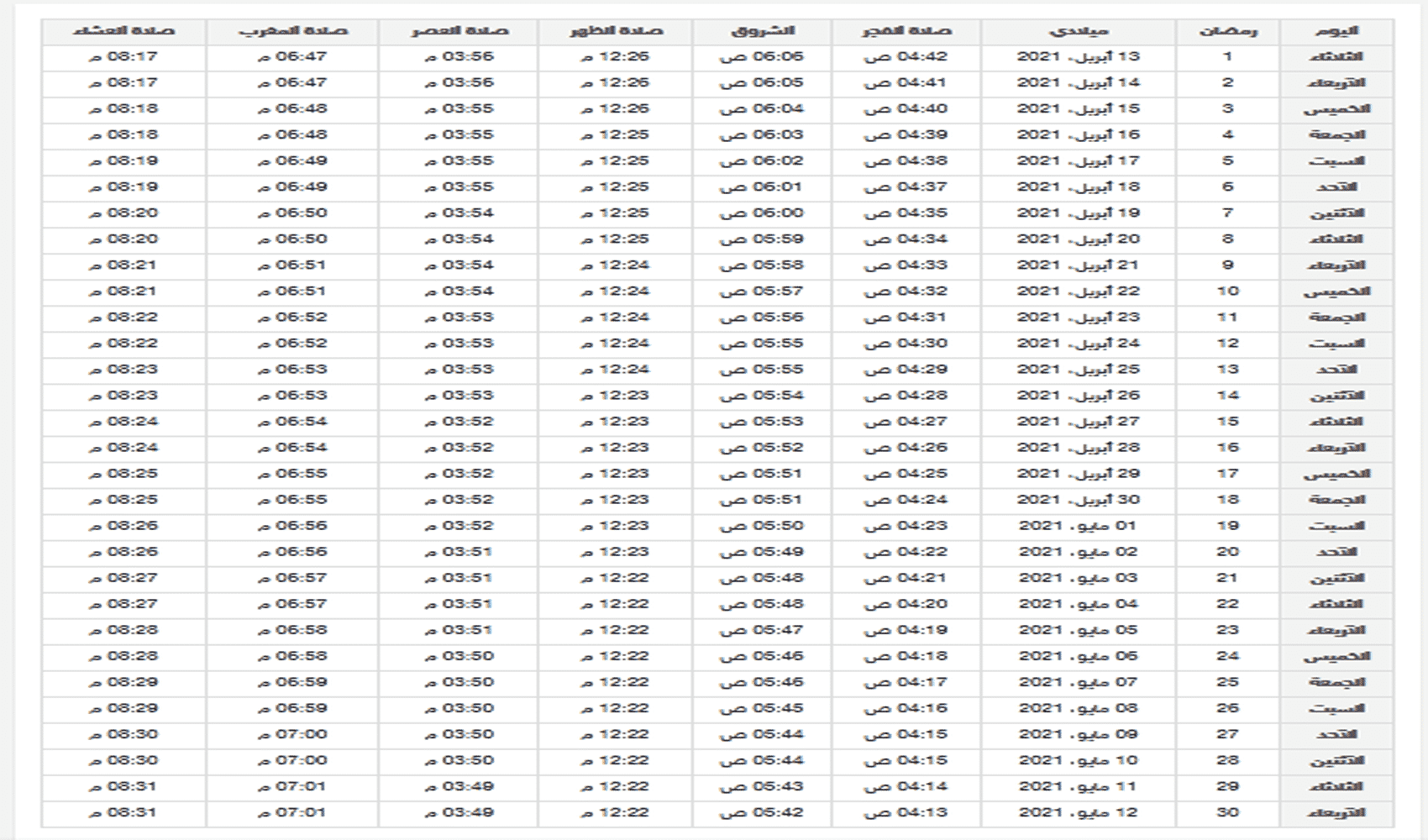Select Ramadan day number 15
Viewport: 1428px width, 840px height.
tap(1228, 422)
